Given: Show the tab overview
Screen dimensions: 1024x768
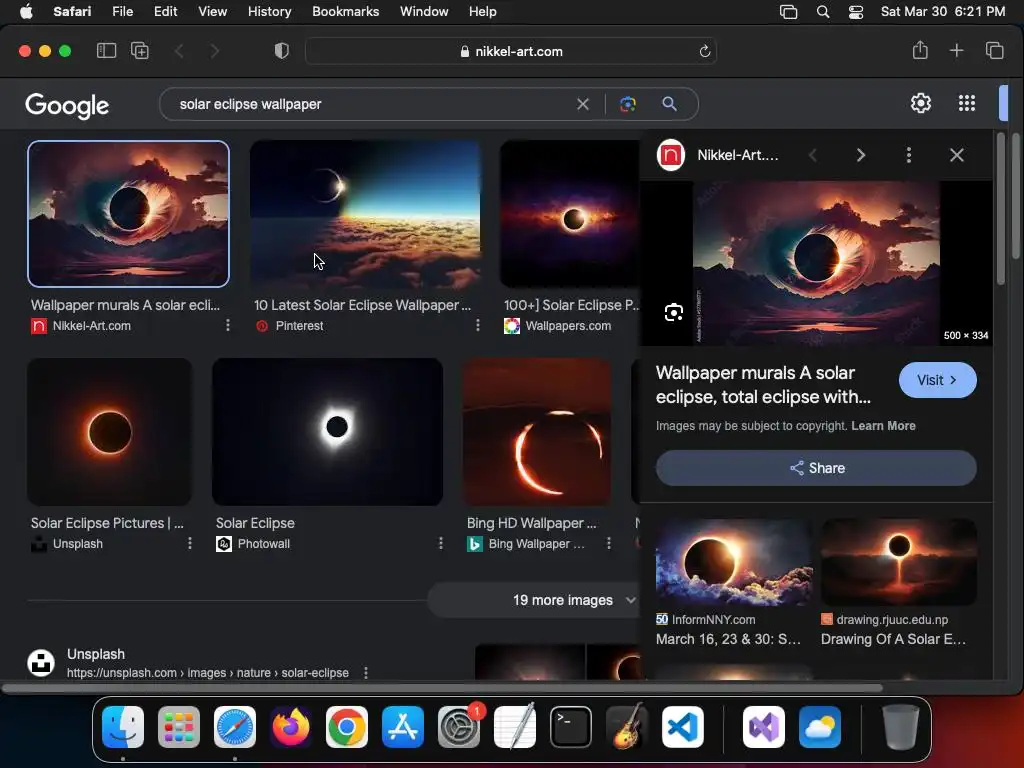Looking at the screenshot, I should (x=995, y=50).
